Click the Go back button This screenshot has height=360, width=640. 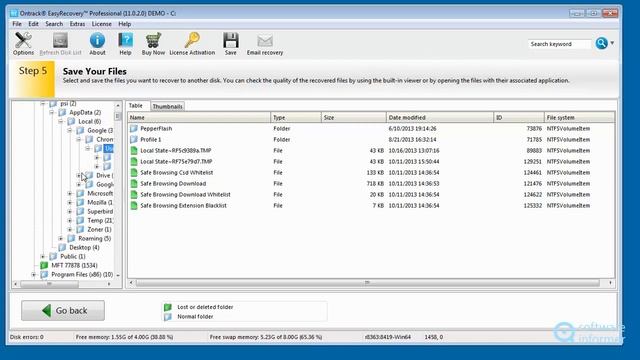point(63,311)
